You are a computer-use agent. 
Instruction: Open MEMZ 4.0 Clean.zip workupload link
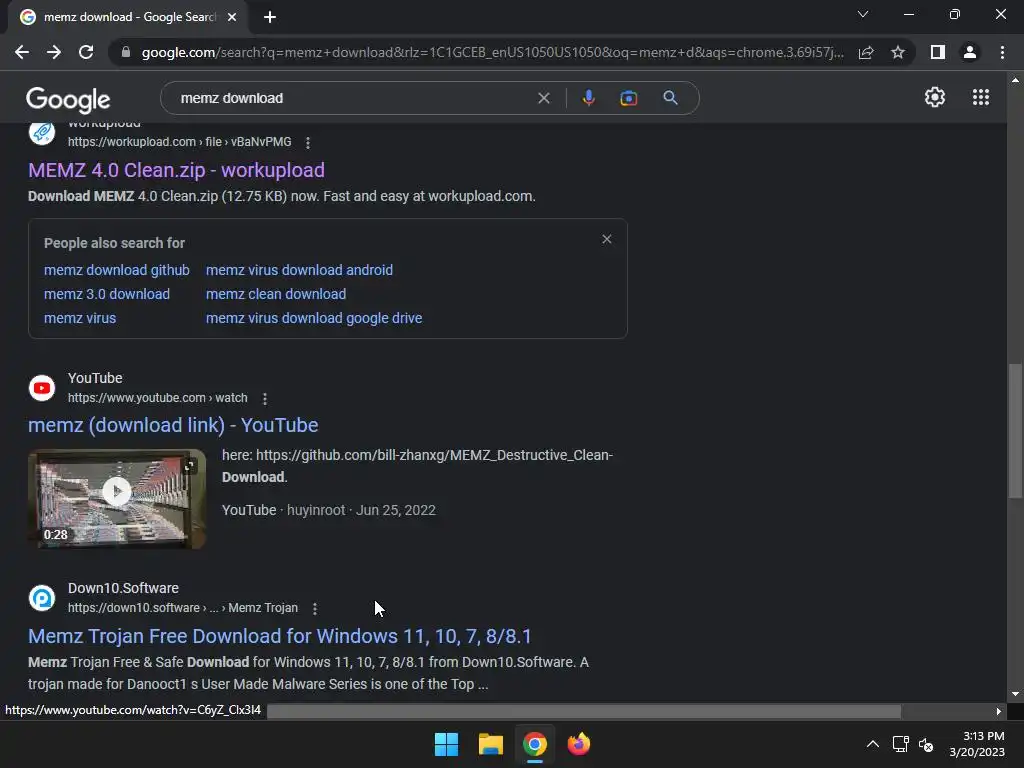[x=176, y=170]
